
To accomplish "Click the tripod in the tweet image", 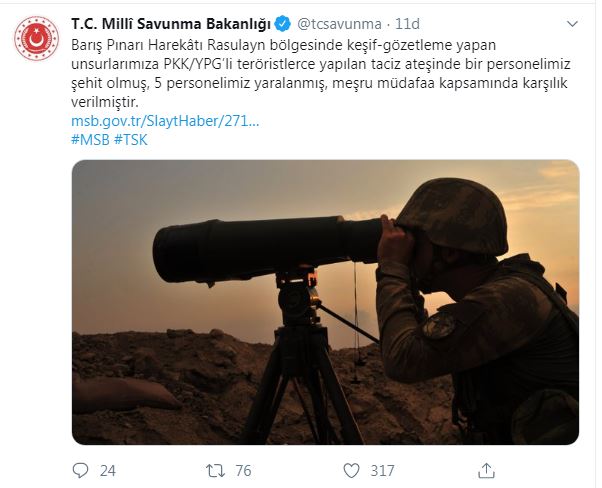I will (x=301, y=357).
